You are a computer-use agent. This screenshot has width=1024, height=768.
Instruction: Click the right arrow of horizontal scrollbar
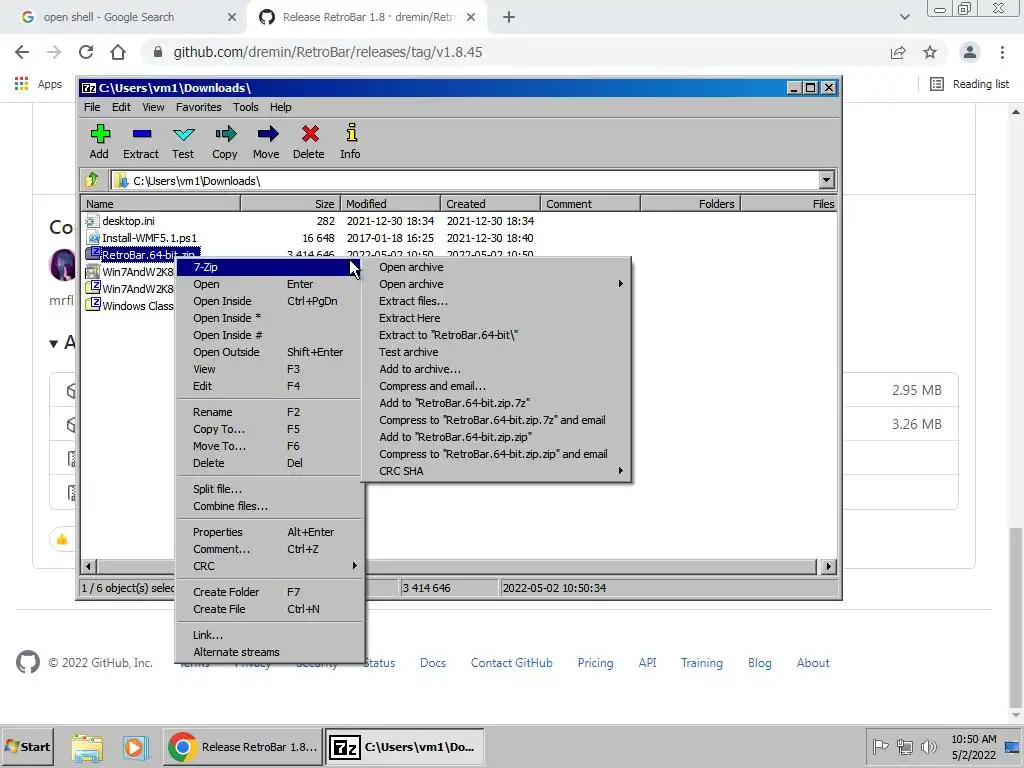click(x=829, y=566)
